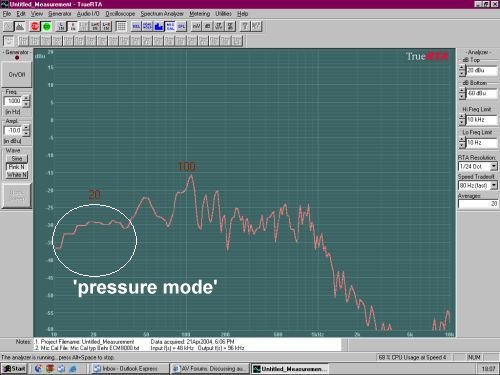Image resolution: width=500 pixels, height=375 pixels.
Task: Click the blue bar-graph display icon
Action: (x=159, y=26)
